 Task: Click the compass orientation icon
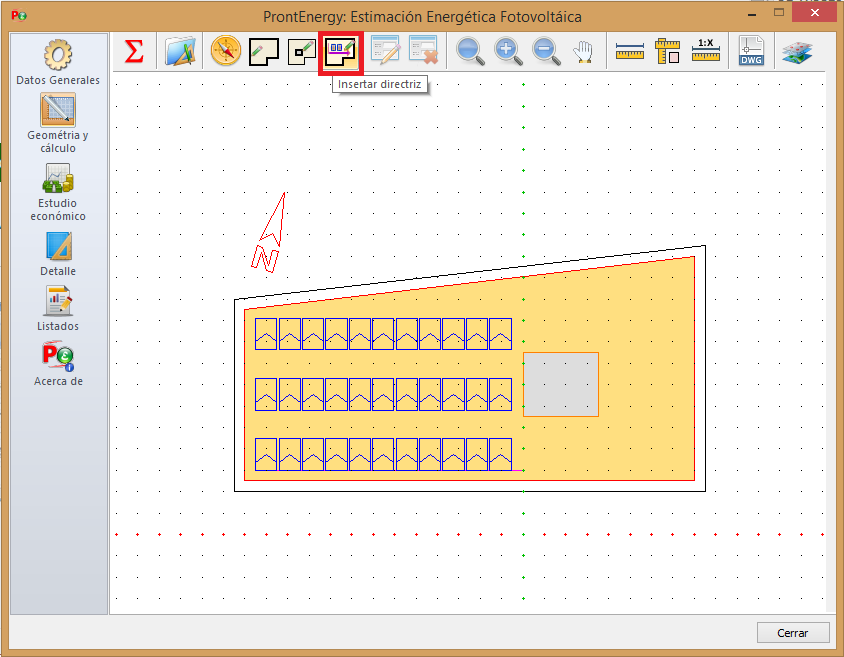226,51
